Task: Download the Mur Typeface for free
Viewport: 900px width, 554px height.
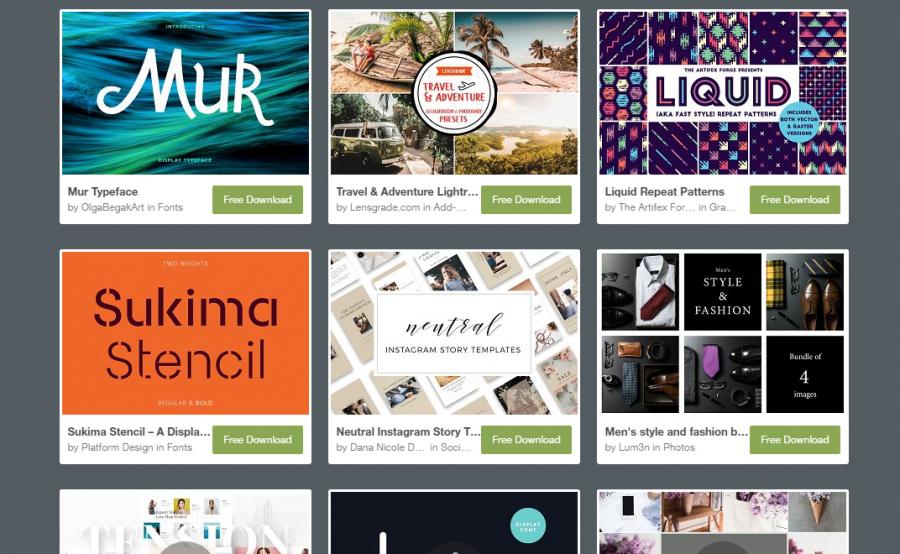Action: [x=257, y=200]
